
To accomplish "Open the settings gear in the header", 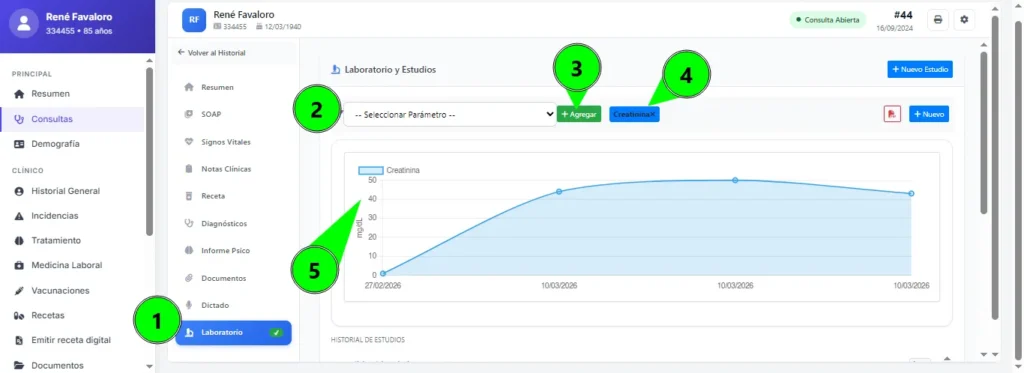I will pos(964,20).
